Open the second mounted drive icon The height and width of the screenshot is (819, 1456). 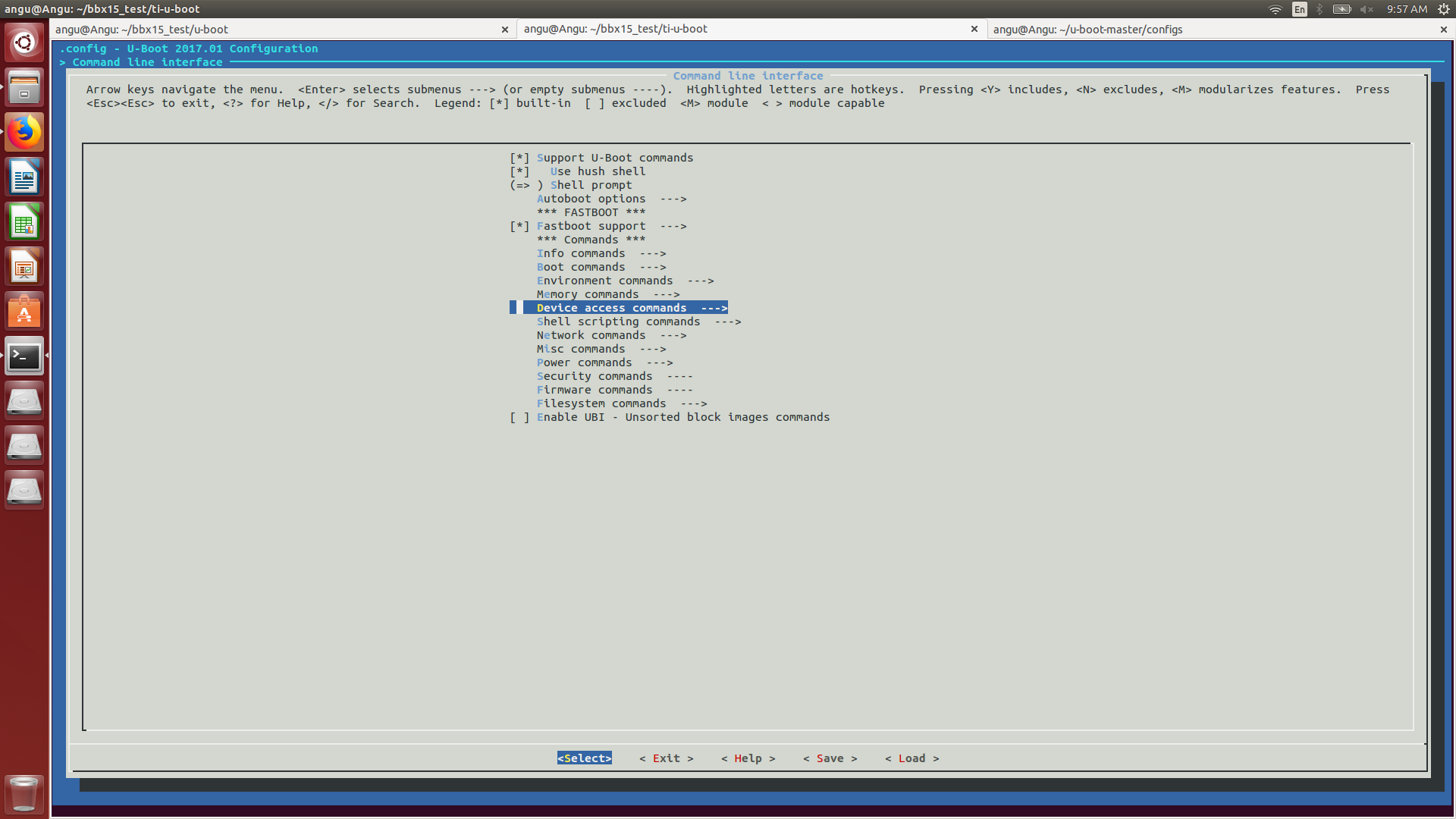pos(24,446)
